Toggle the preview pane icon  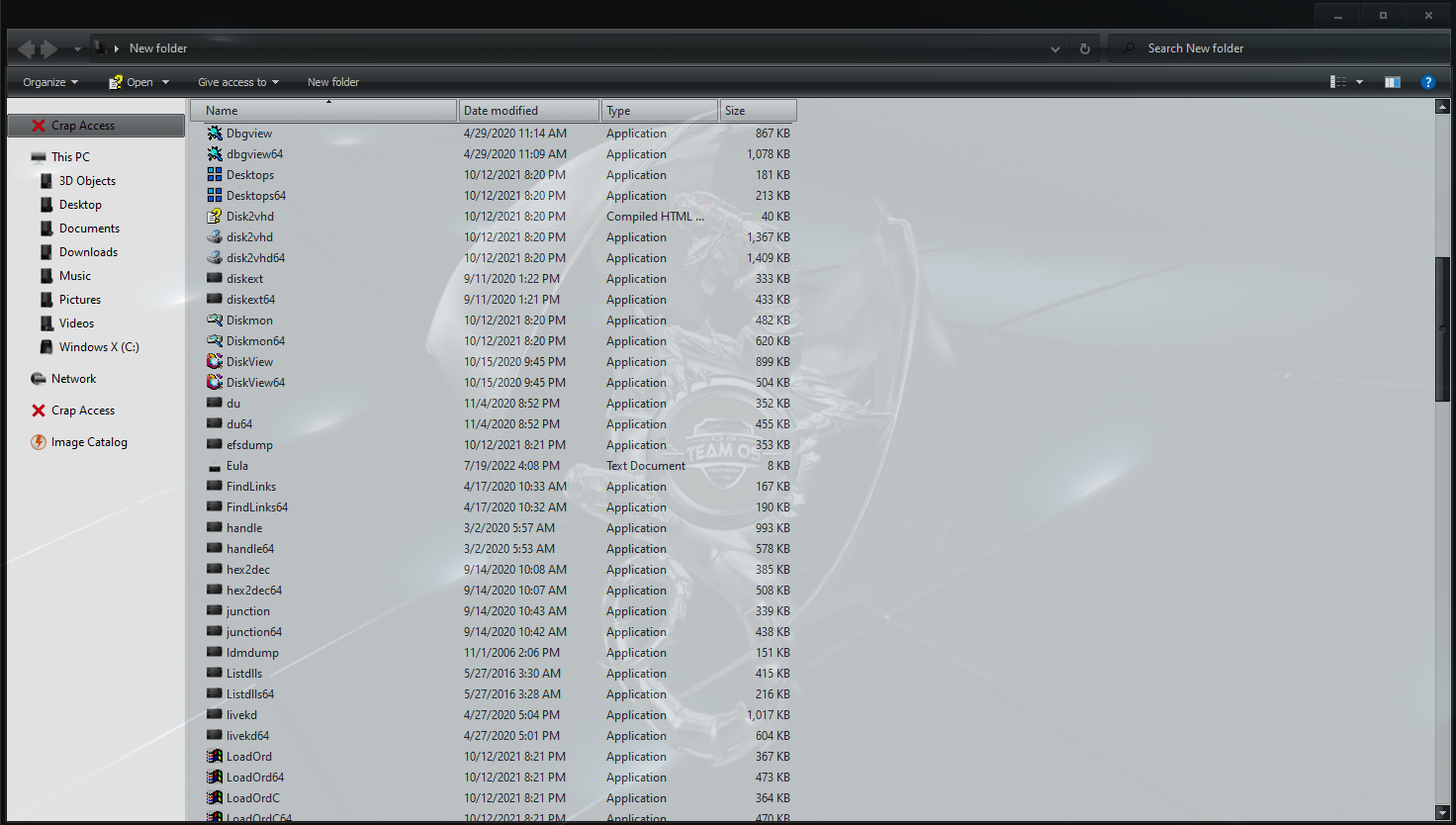[x=1393, y=82]
